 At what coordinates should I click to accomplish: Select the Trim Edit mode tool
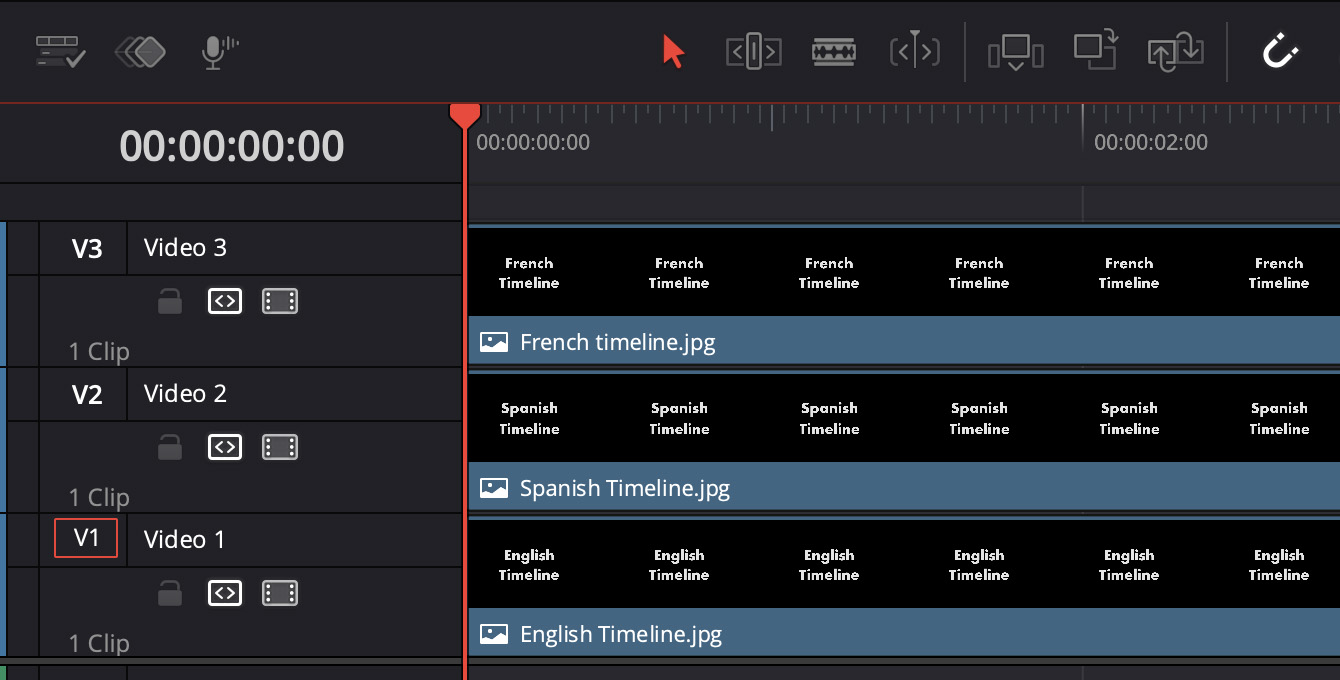click(753, 52)
